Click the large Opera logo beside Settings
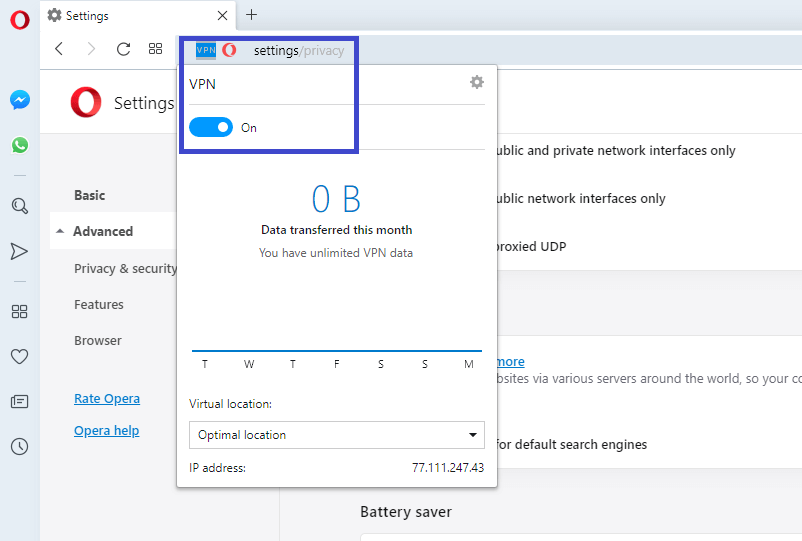This screenshot has width=802, height=541. 86,102
